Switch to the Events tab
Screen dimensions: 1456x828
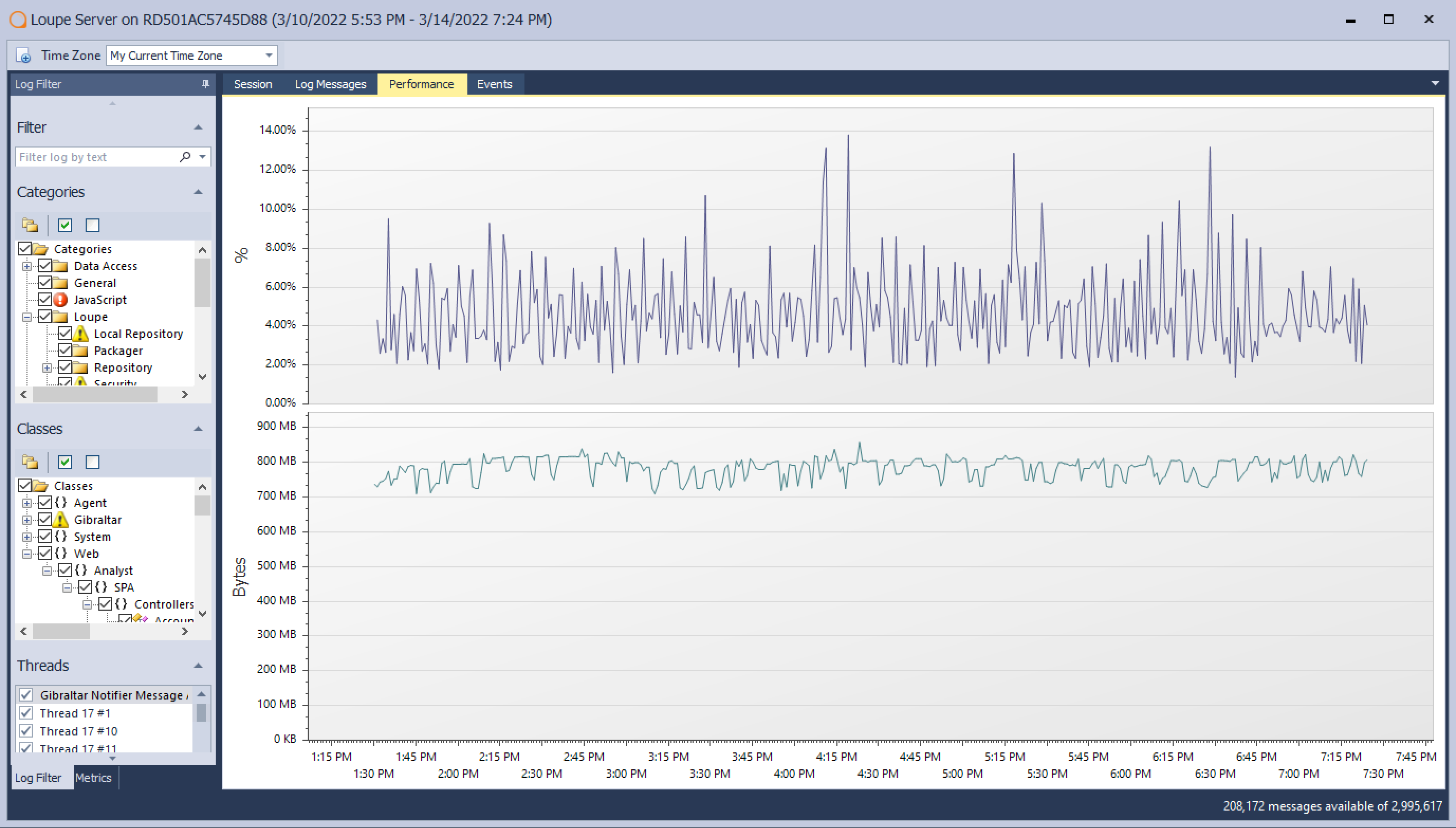(494, 84)
